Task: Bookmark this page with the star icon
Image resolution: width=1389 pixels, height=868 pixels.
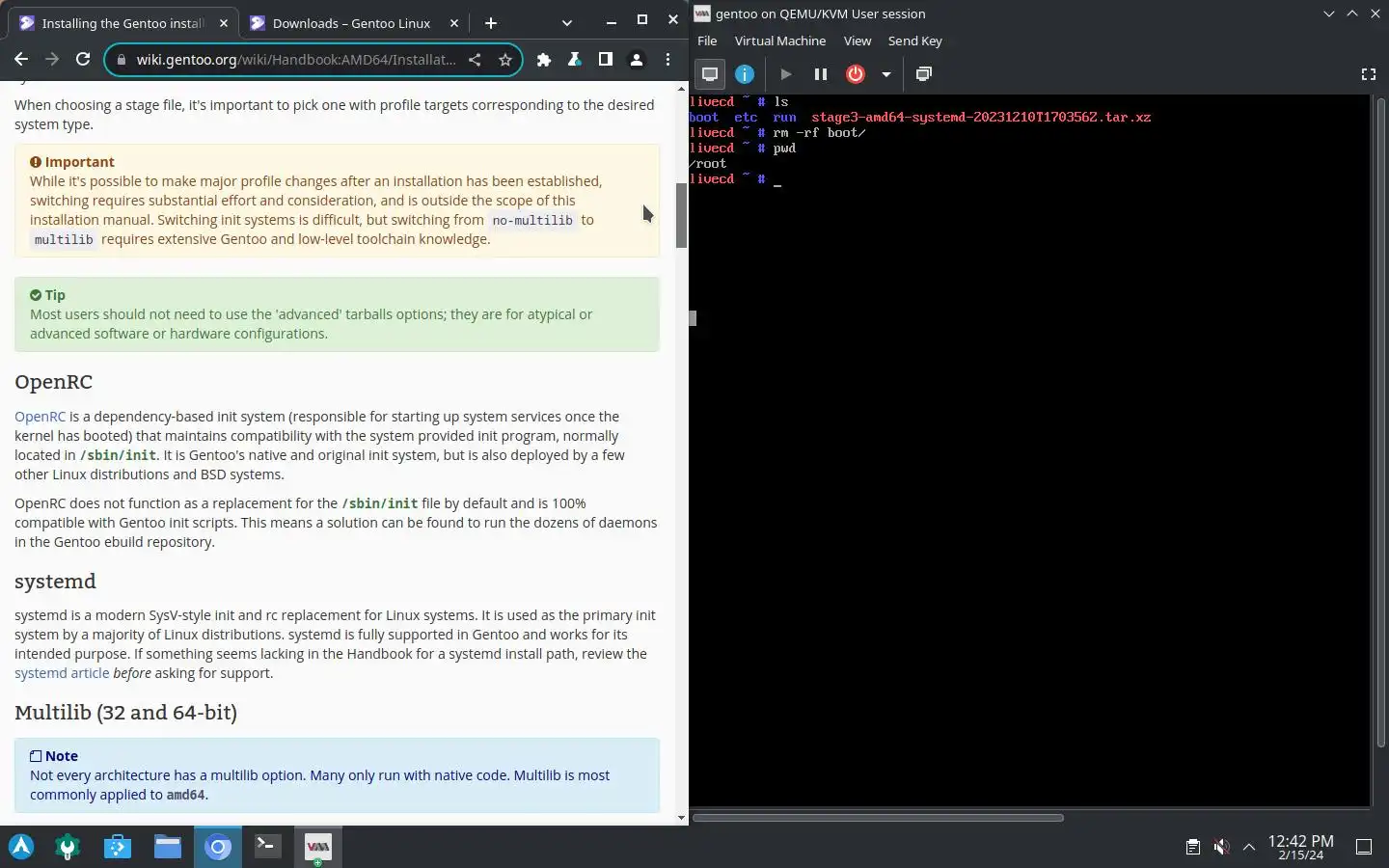Action: (x=504, y=60)
